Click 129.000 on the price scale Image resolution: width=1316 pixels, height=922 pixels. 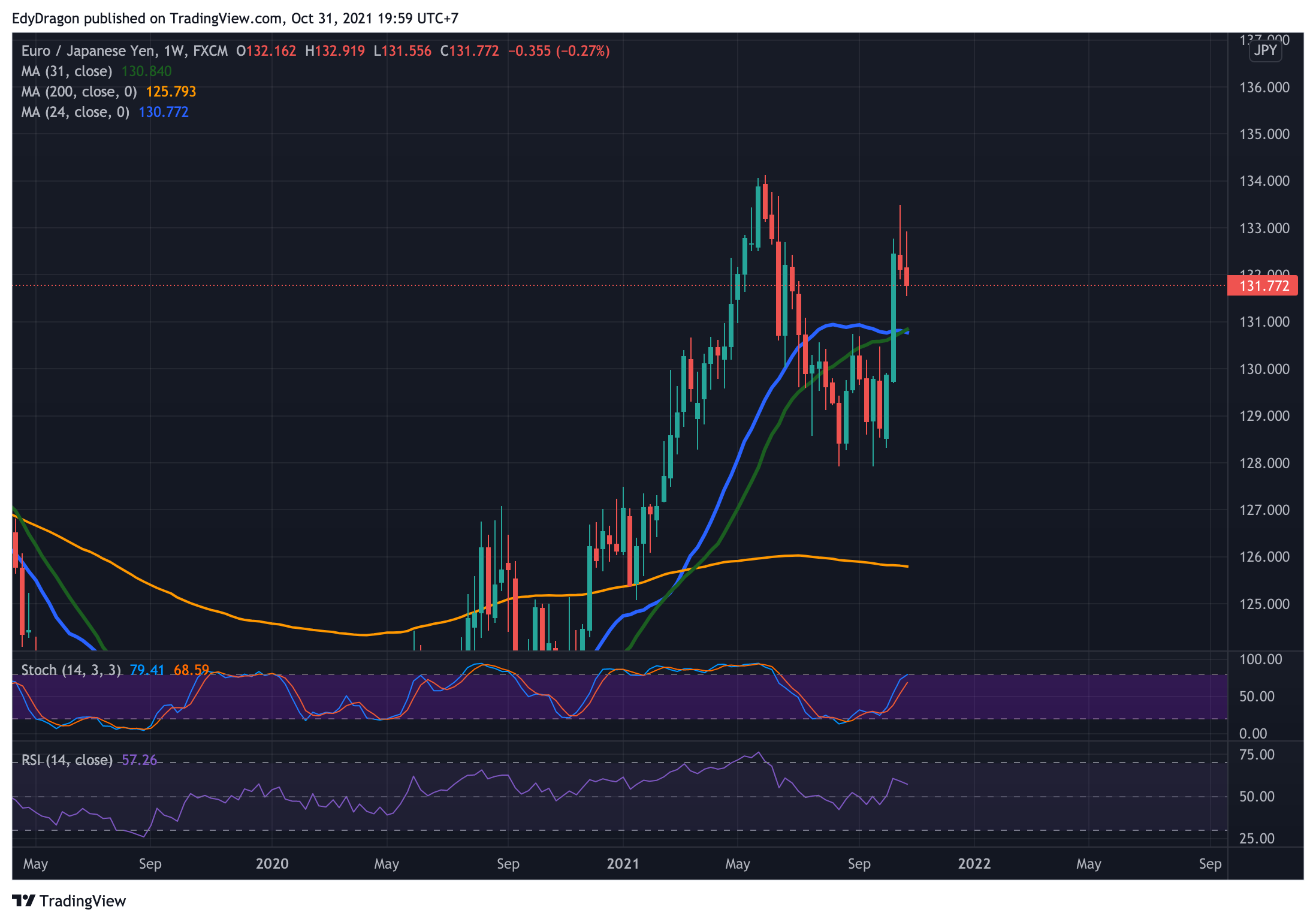(x=1264, y=416)
